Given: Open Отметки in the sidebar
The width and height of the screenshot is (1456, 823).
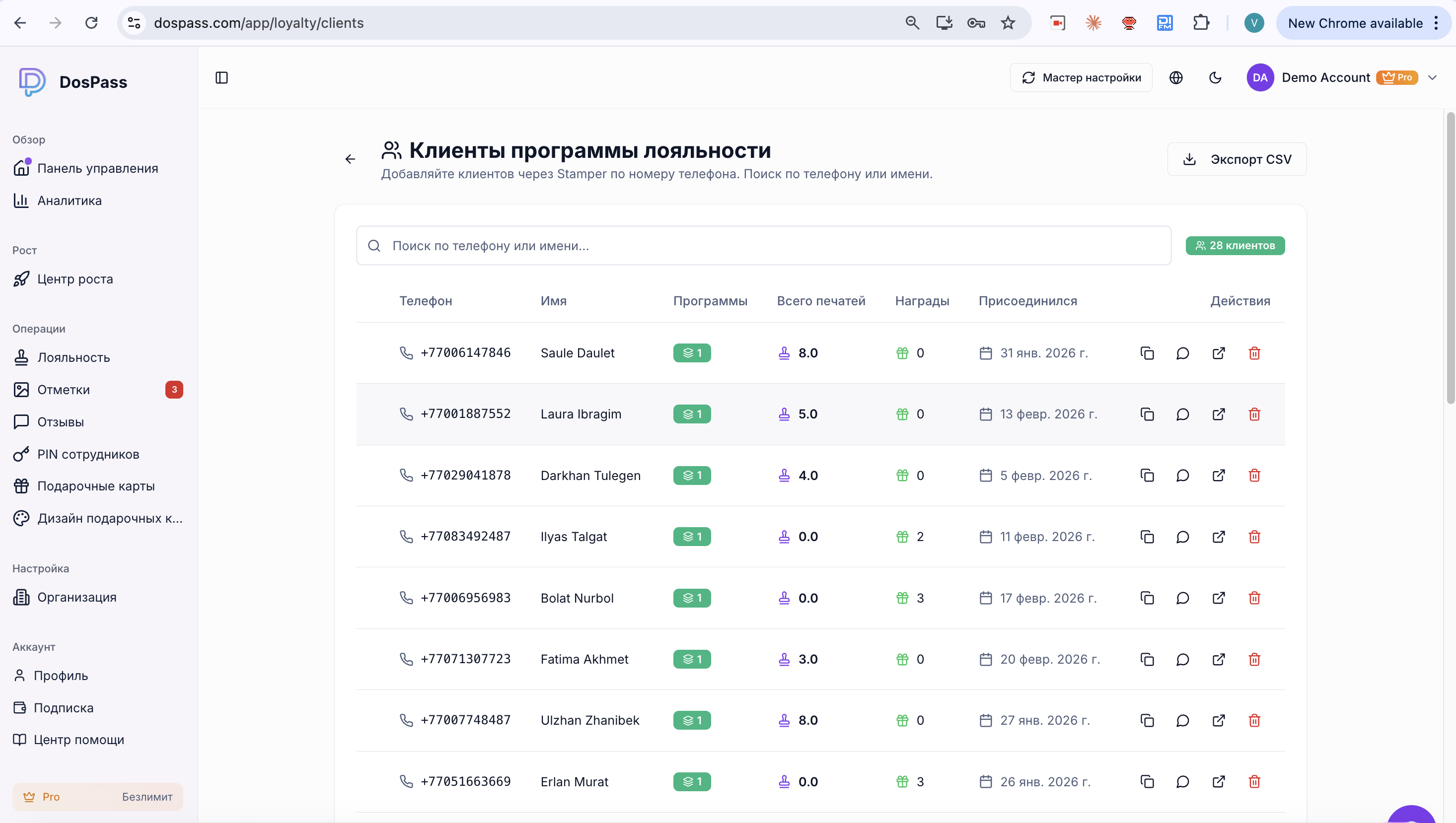Looking at the screenshot, I should 64,390.
